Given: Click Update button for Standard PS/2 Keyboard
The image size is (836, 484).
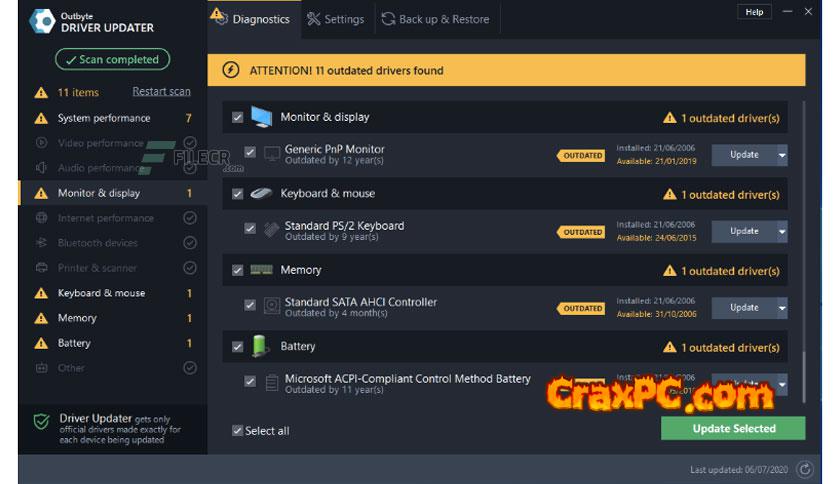Looking at the screenshot, I should click(744, 231).
